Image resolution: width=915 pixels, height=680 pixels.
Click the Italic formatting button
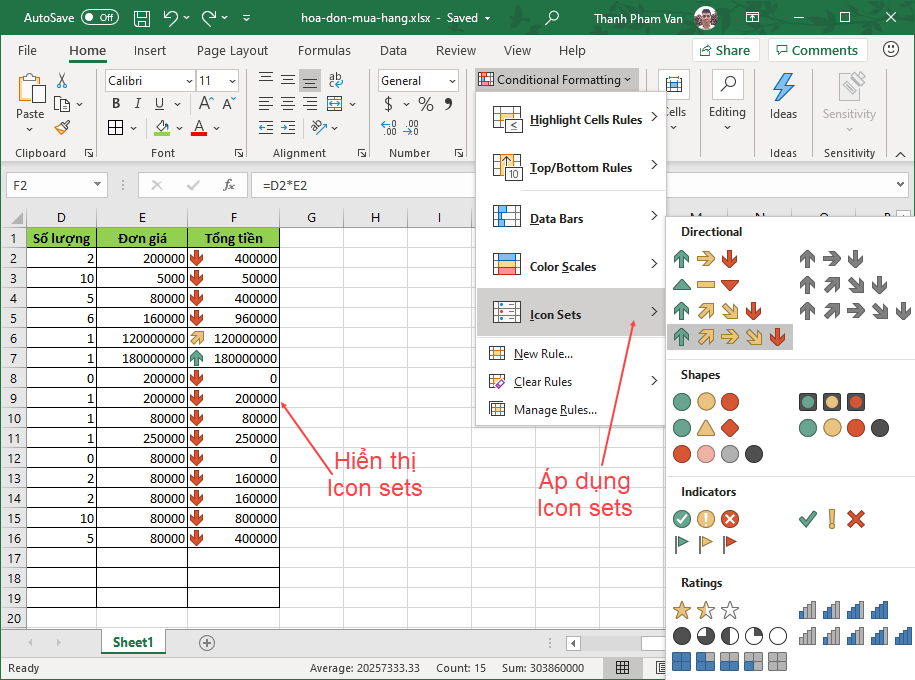click(x=138, y=104)
